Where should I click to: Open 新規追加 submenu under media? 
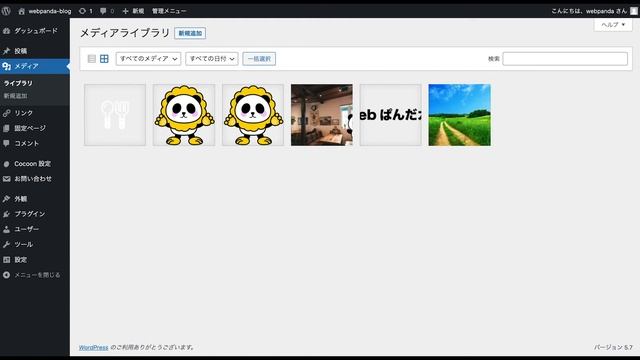coord(16,96)
